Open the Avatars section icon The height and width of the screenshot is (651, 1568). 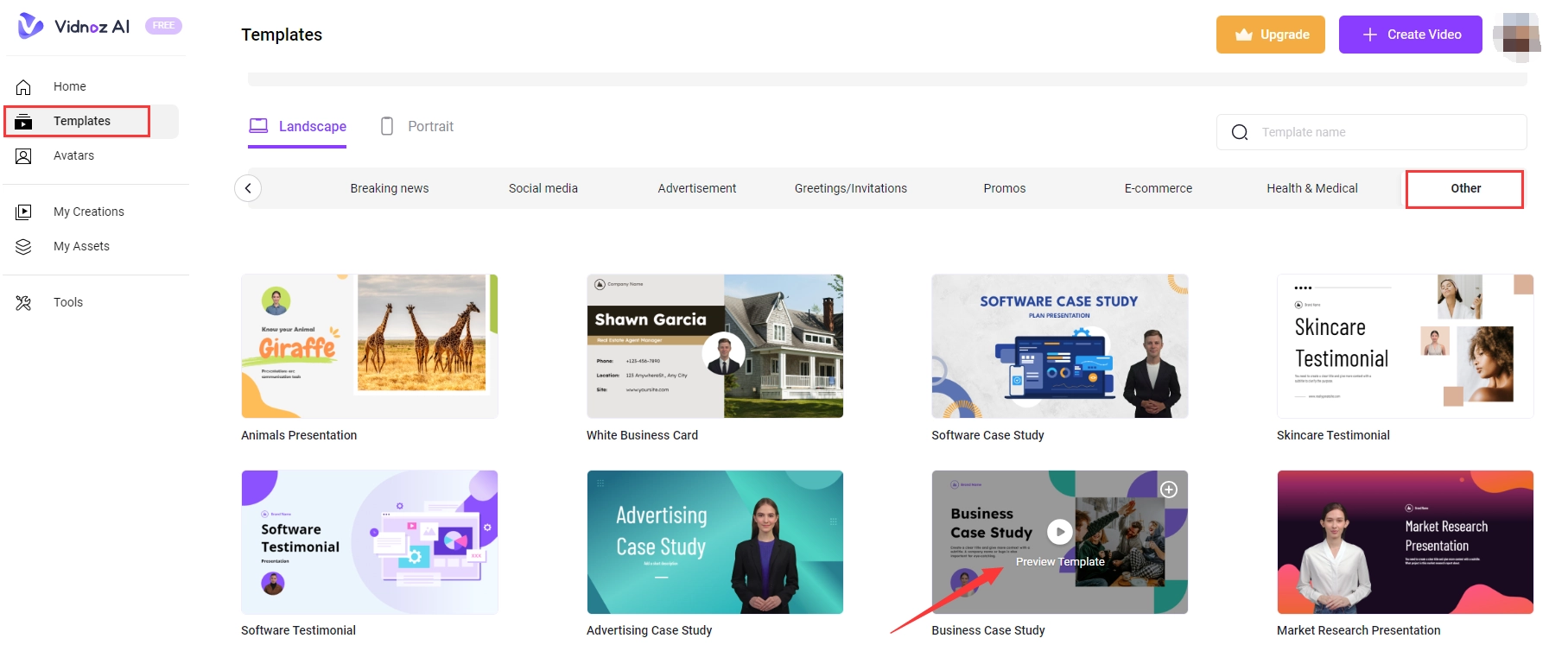23,156
